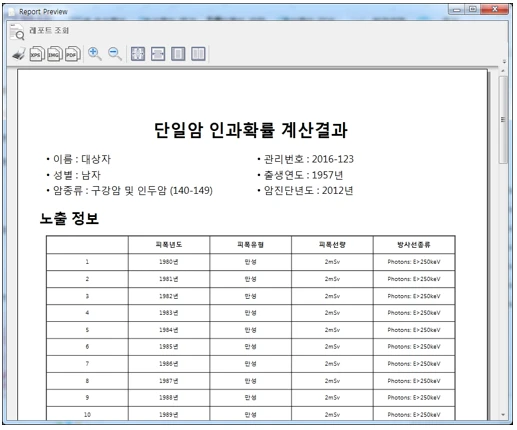Image resolution: width=517 pixels, height=430 pixels.
Task: Click the Photons: E>250keV cell in row 1989년
Action: (414, 414)
